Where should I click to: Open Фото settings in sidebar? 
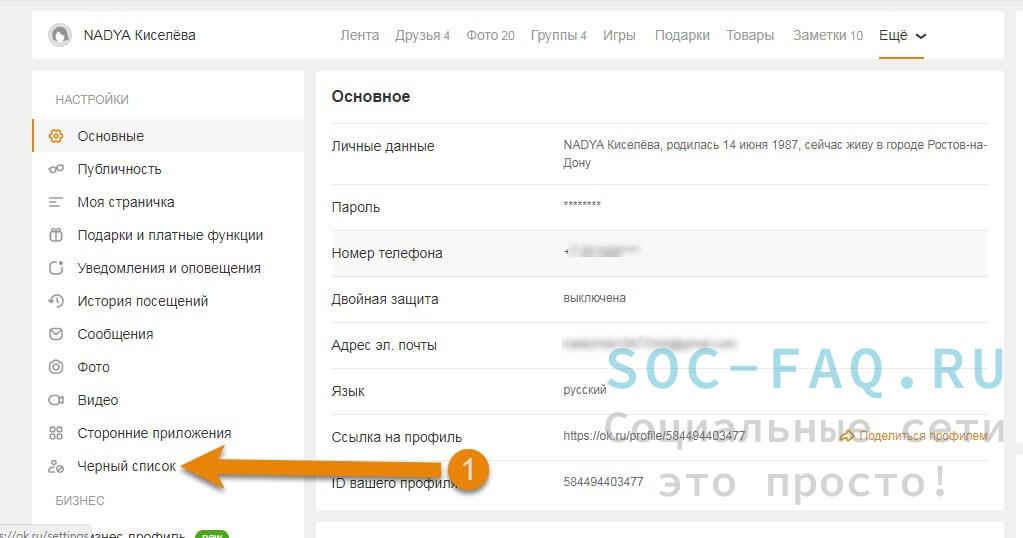(168, 367)
